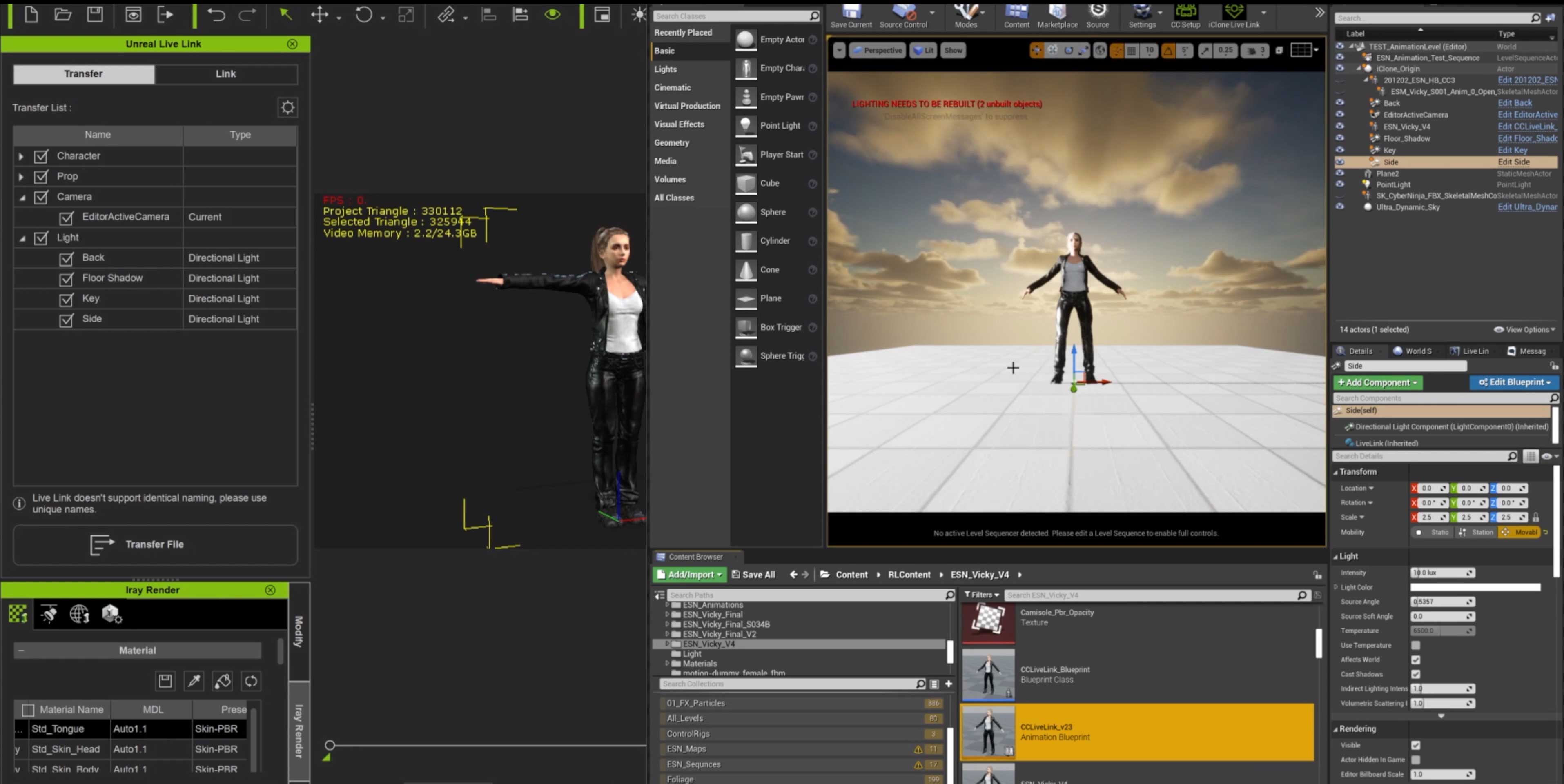Screen dimensions: 1564x784
Task: Uncheck EditorActiveCamera in Transfer List
Action: [x=66, y=217]
